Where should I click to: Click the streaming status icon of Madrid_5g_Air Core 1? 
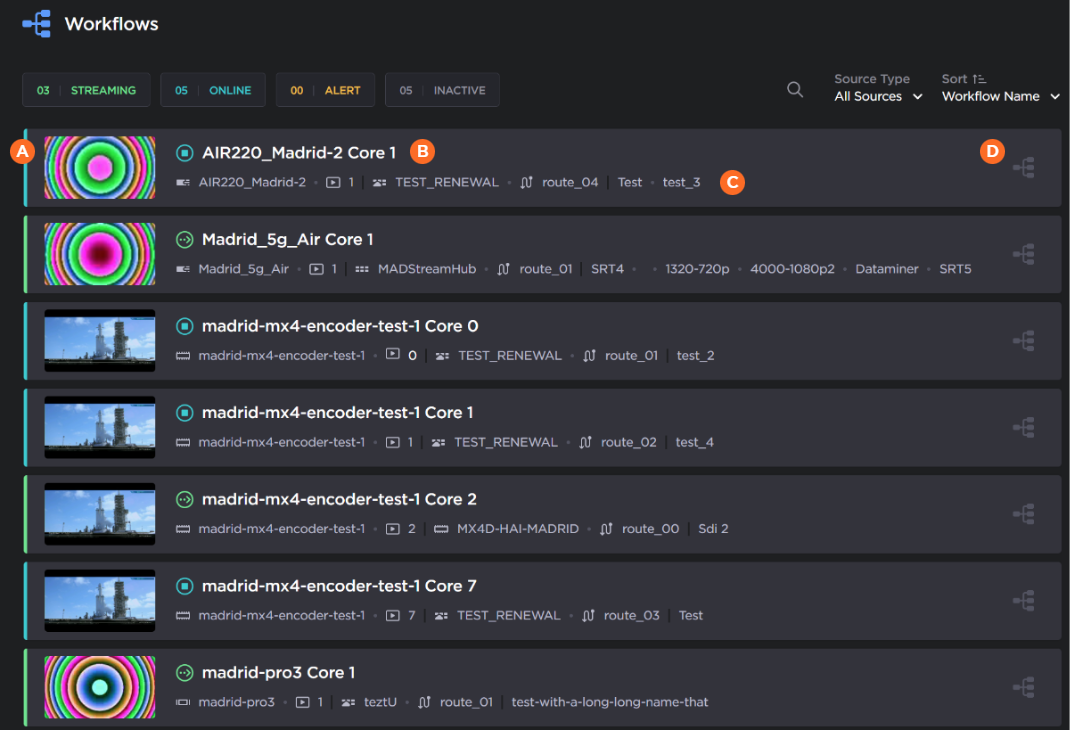point(185,240)
